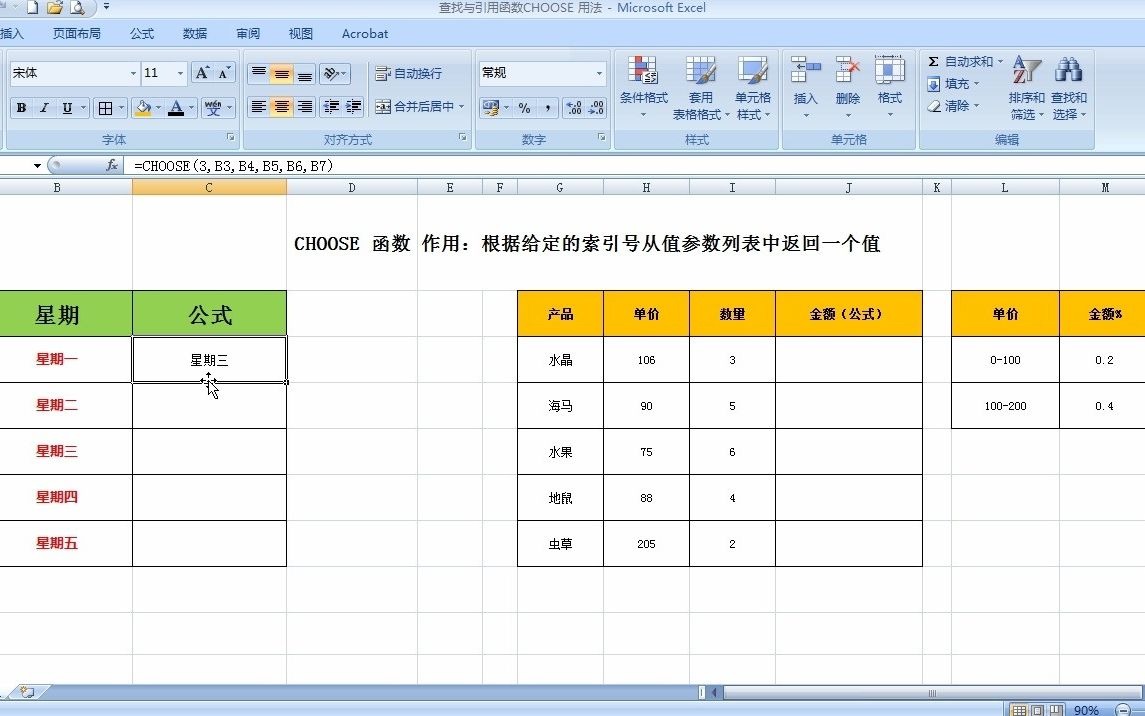Apply percentage number format

pyautogui.click(x=524, y=107)
